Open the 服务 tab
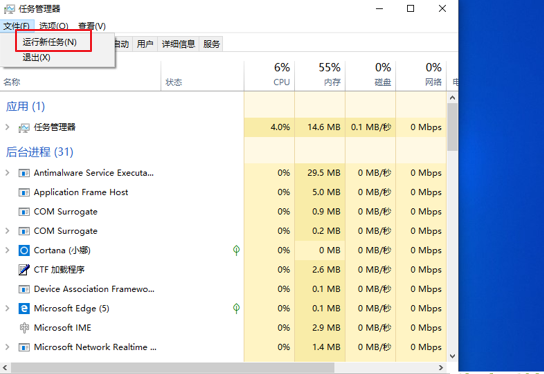This screenshot has width=544, height=374. [x=212, y=44]
